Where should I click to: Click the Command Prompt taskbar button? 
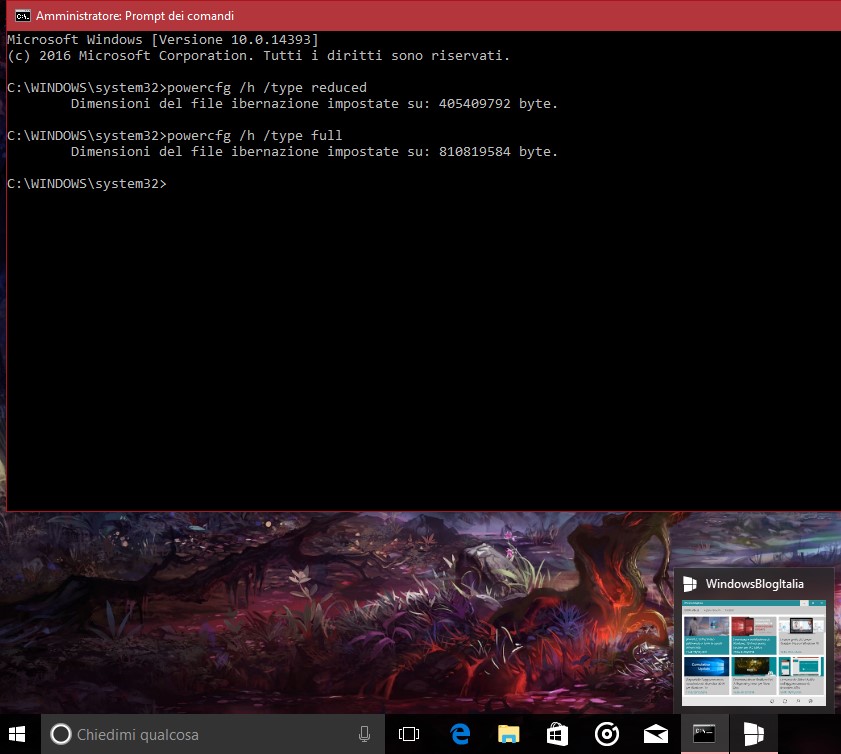coord(704,734)
